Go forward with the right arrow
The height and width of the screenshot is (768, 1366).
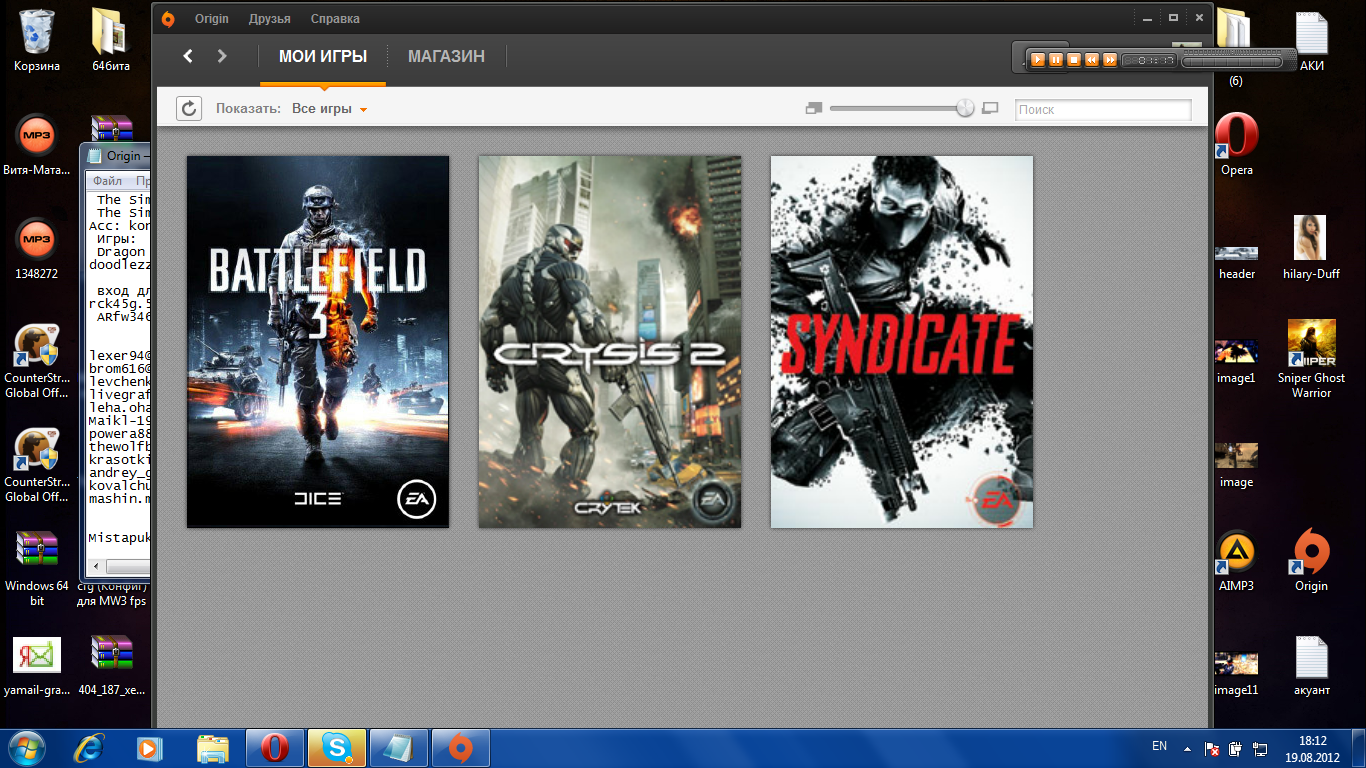point(222,56)
